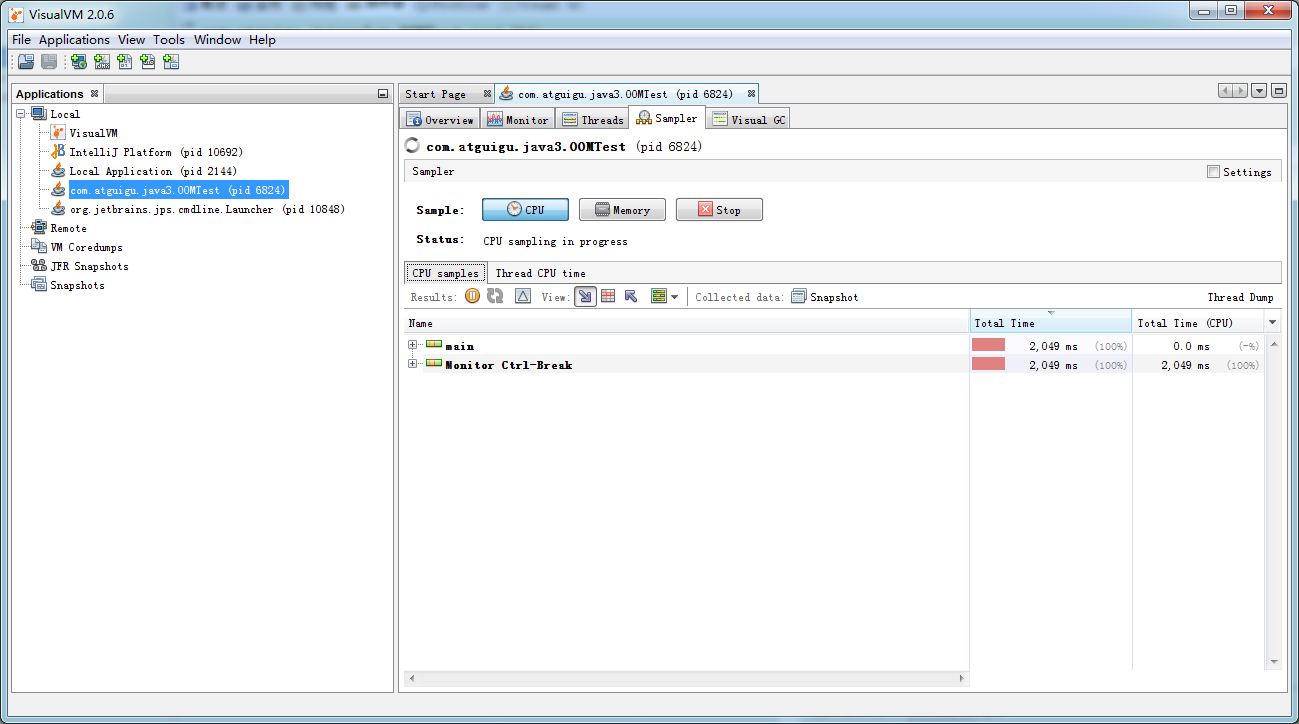1299x724 pixels.
Task: Select IntelliJ Platform (pid 10692) node
Action: point(147,152)
